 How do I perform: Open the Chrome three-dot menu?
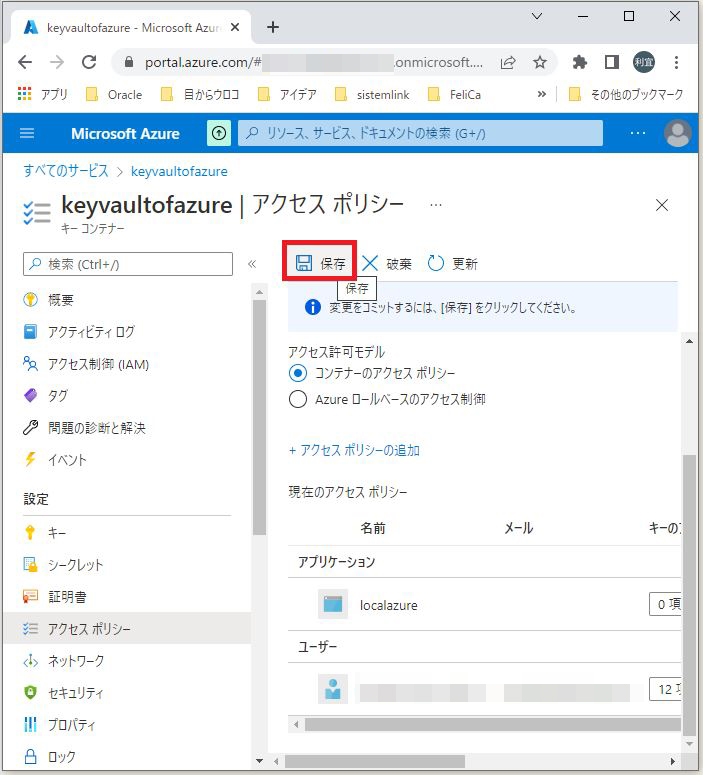pyautogui.click(x=676, y=62)
